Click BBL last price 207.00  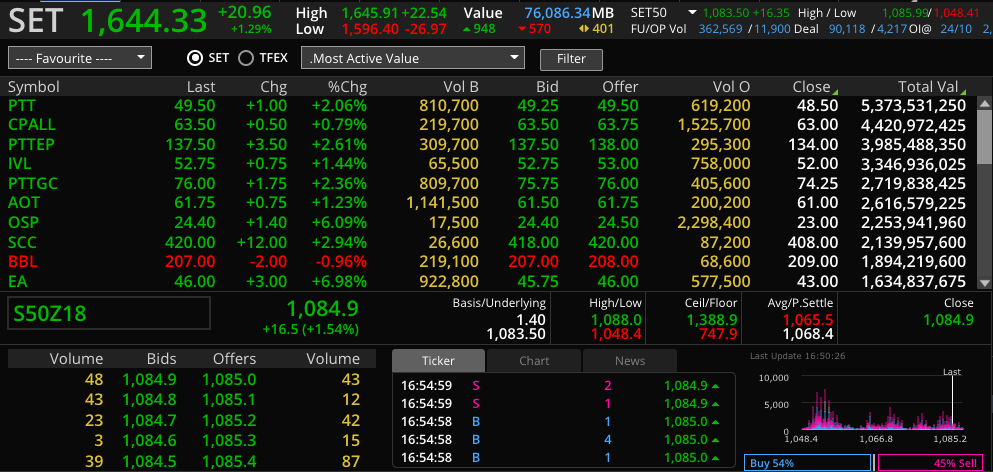coord(190,262)
